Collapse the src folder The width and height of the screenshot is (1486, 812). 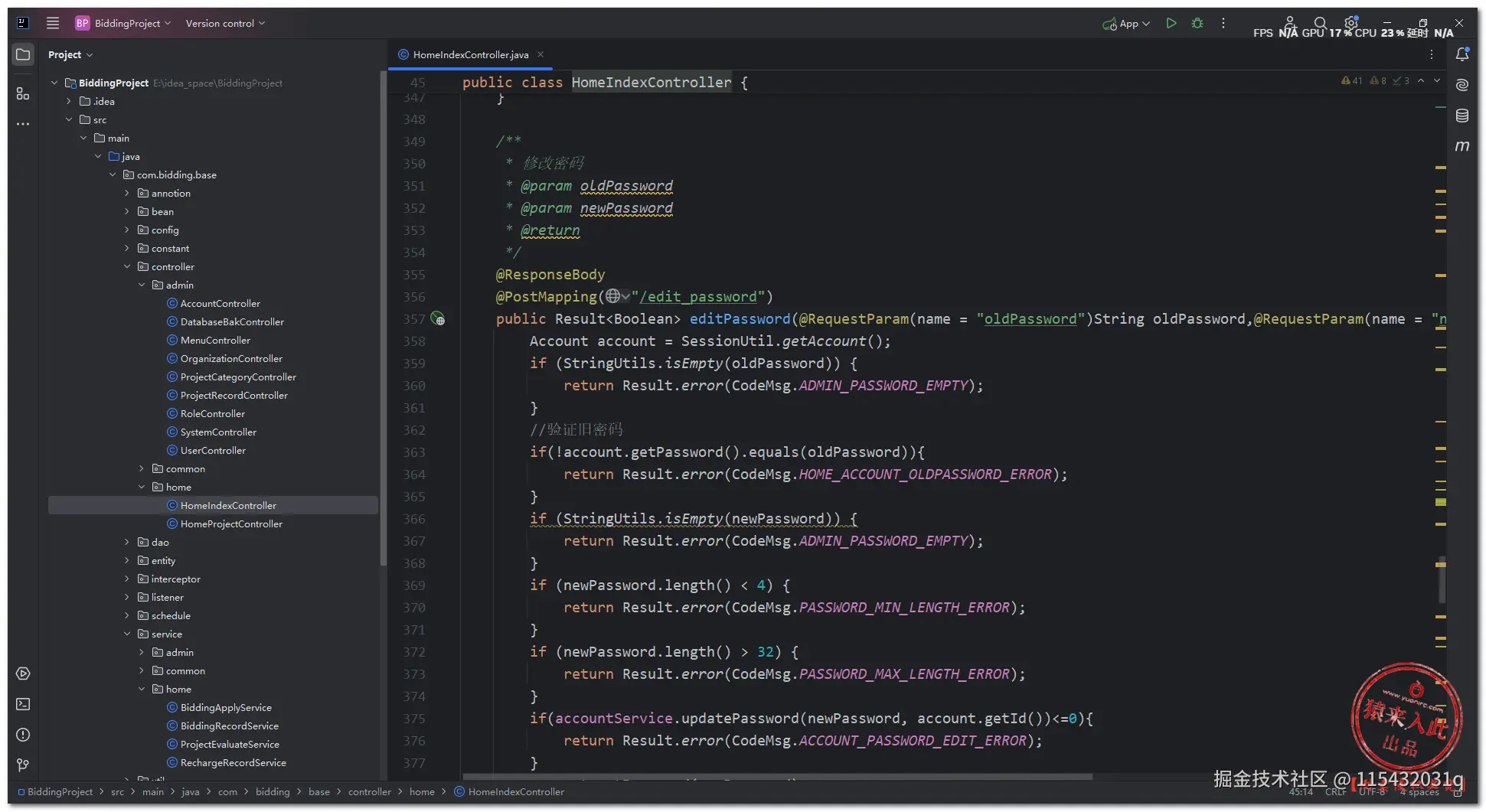69,119
